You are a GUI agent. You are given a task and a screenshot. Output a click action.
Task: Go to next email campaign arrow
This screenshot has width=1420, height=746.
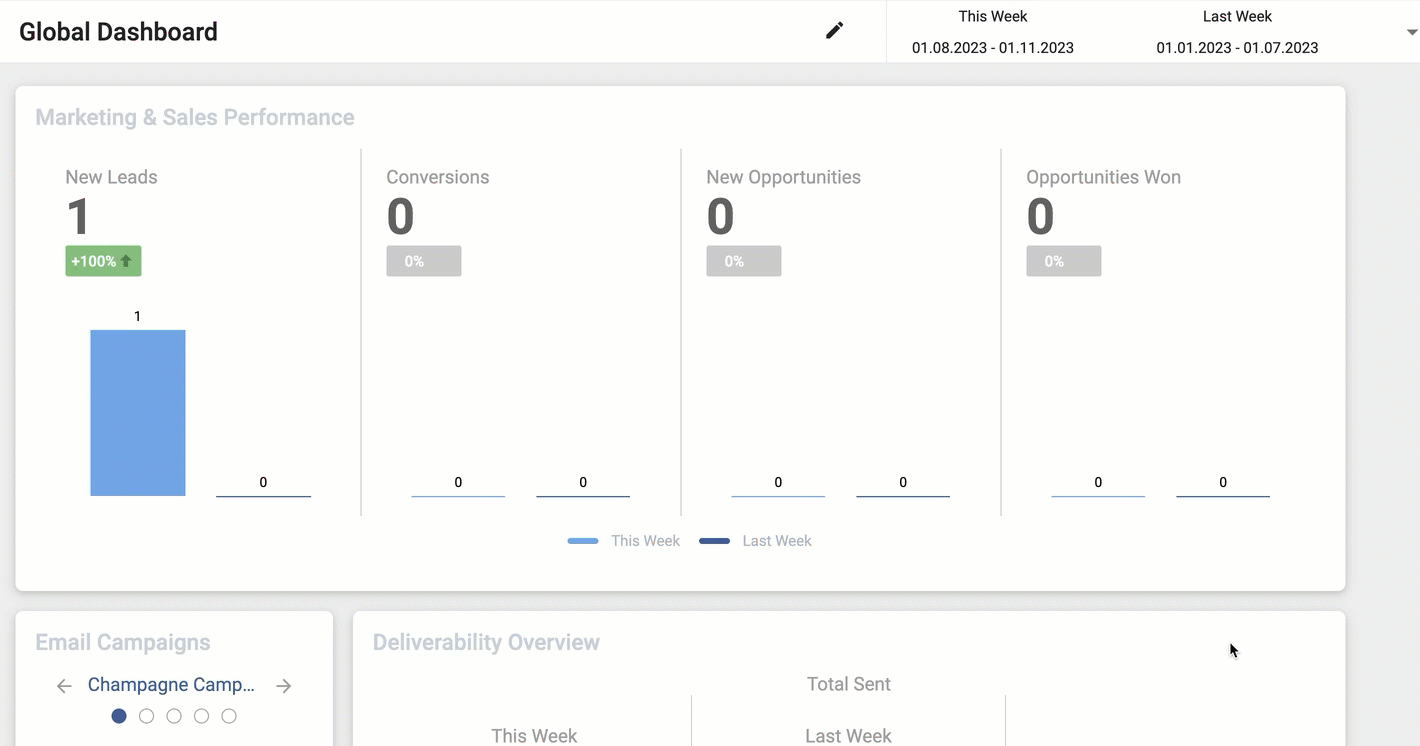284,686
